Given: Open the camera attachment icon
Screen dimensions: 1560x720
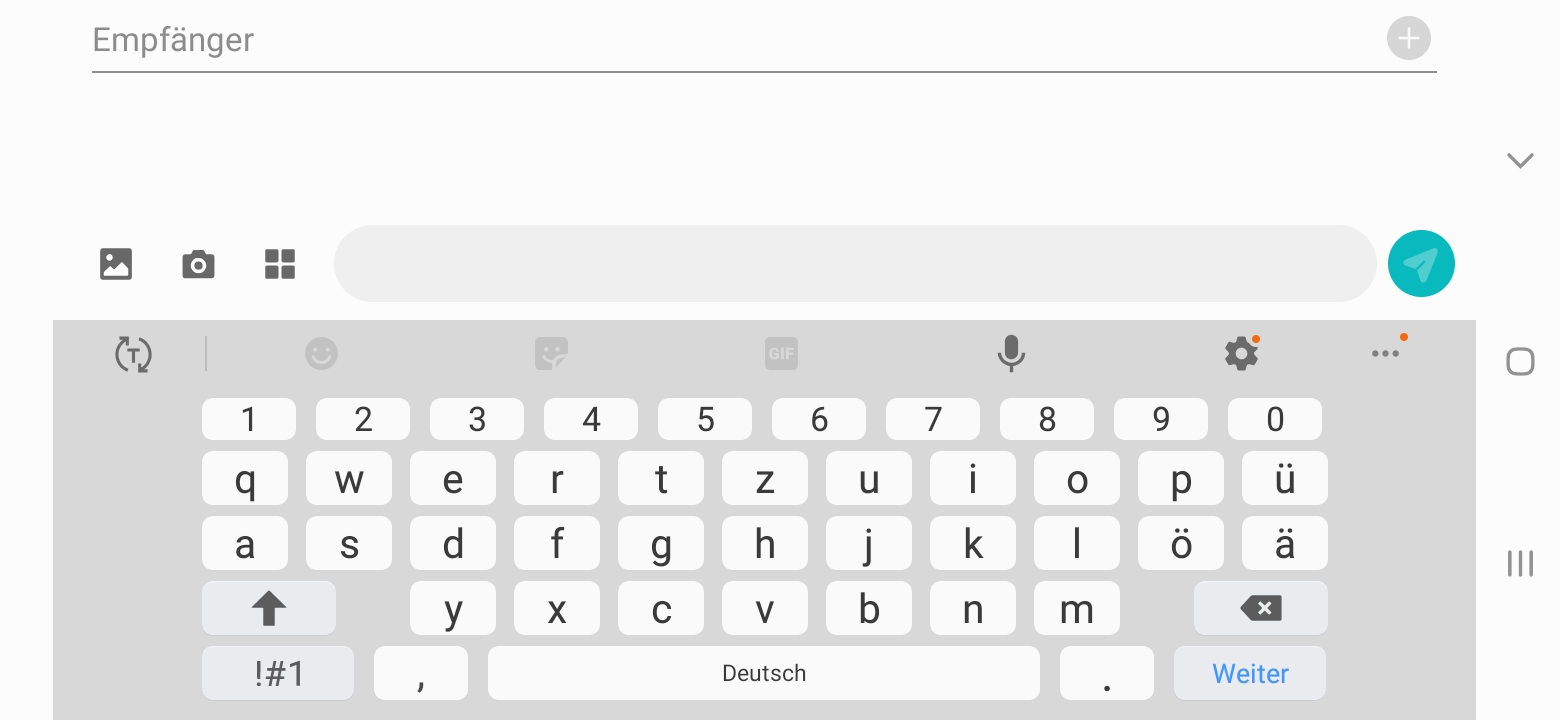Looking at the screenshot, I should click(198, 264).
